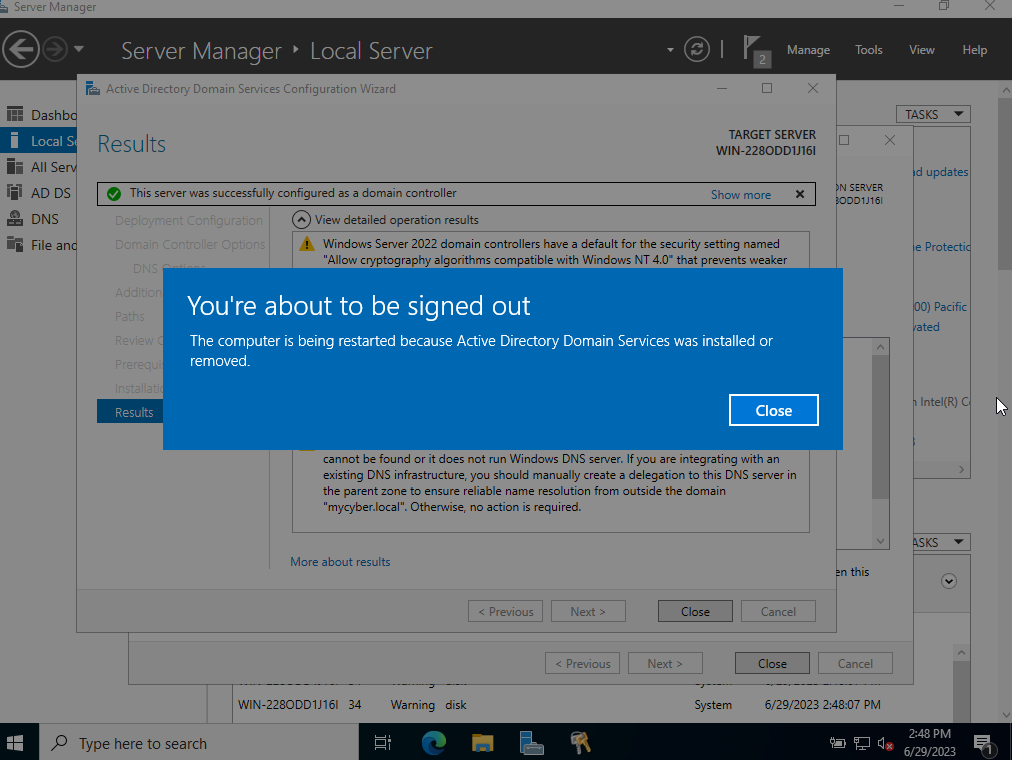Click the taskbar search box
Screen dimensions: 1012x760
(199, 743)
